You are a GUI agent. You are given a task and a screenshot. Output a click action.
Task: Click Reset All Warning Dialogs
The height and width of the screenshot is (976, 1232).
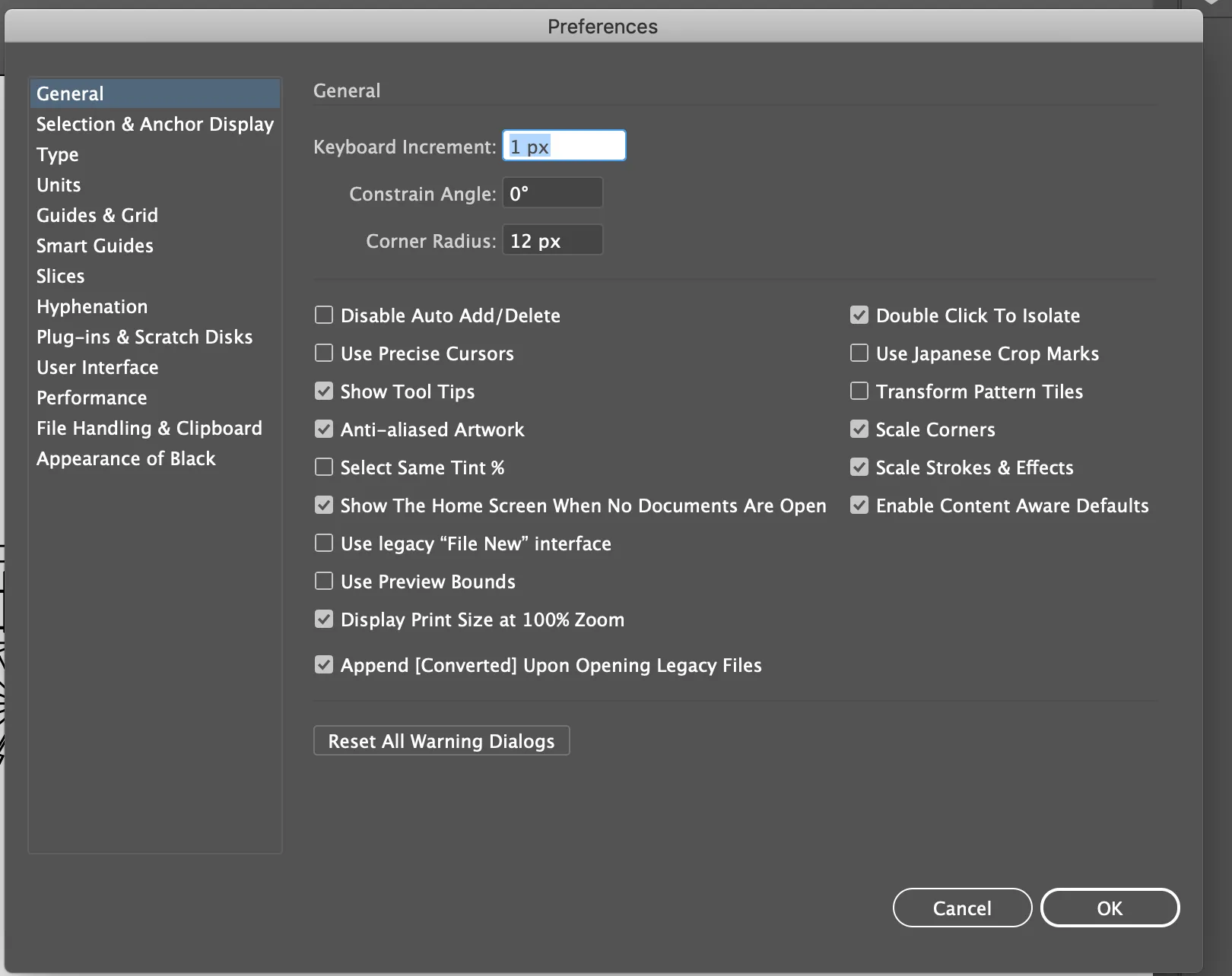click(x=441, y=740)
